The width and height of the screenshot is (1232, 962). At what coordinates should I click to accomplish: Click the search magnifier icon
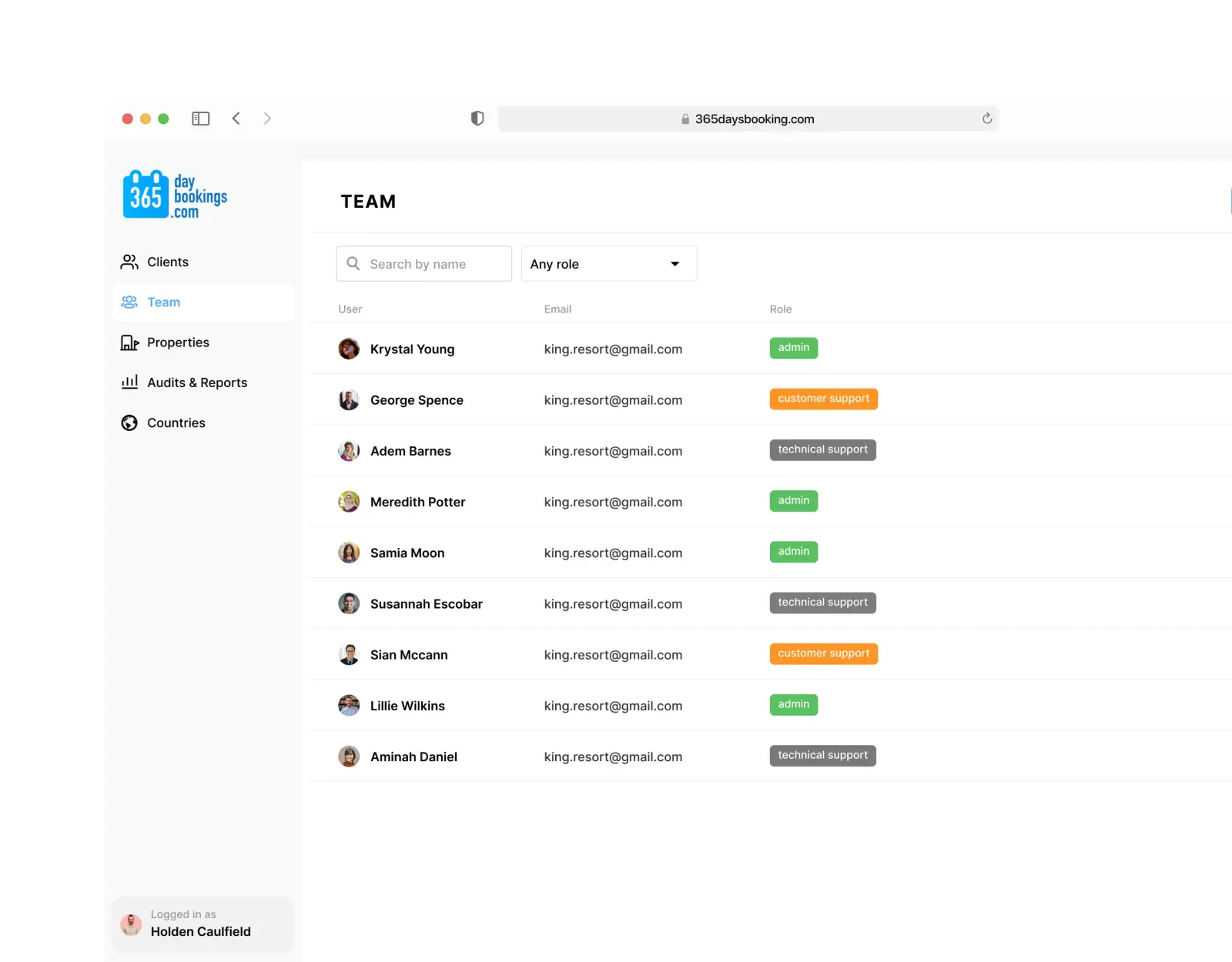(353, 263)
